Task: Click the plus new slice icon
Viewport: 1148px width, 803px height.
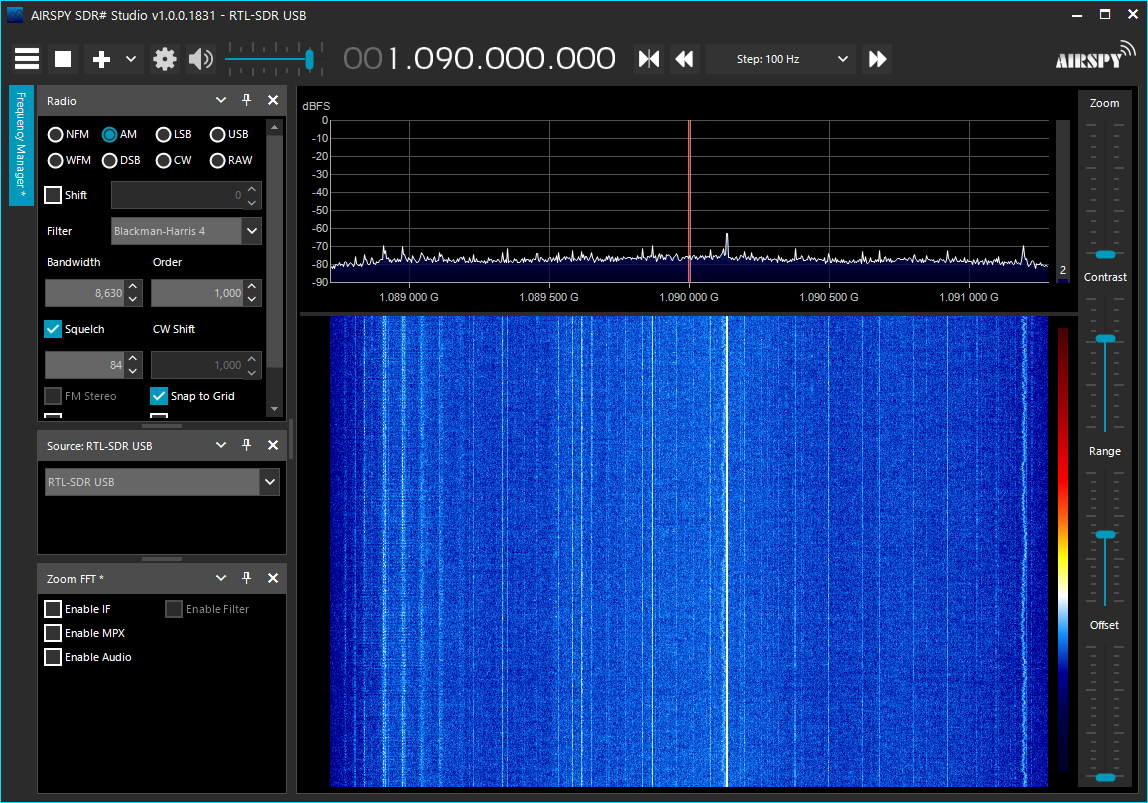Action: point(101,59)
